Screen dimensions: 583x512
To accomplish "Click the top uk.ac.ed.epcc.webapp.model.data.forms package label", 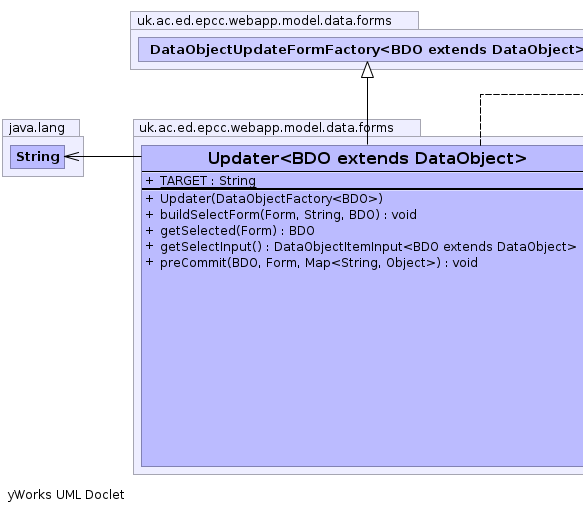I will (x=264, y=20).
